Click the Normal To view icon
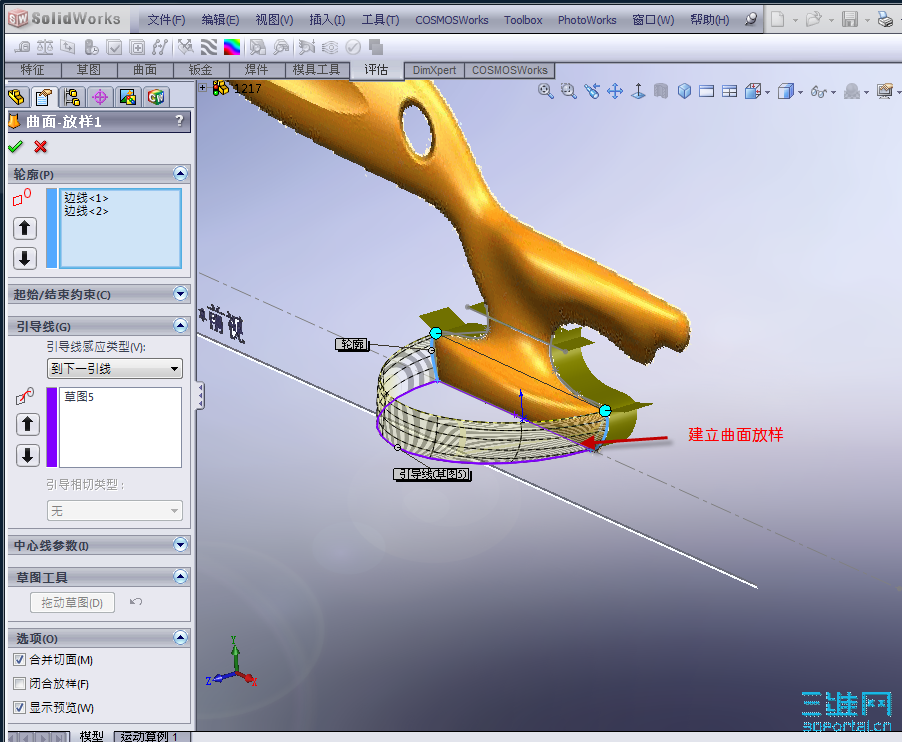 click(x=638, y=91)
